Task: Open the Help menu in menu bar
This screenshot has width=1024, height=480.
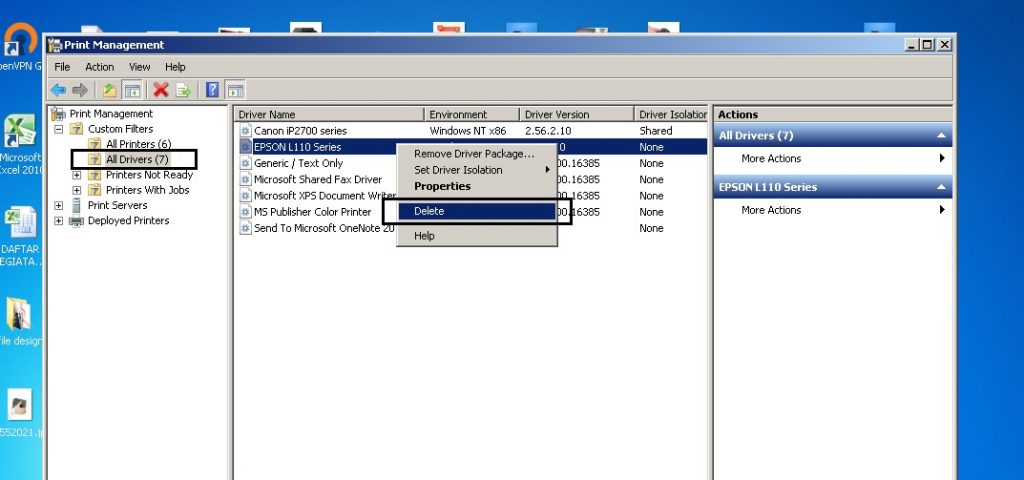Action: pos(175,67)
